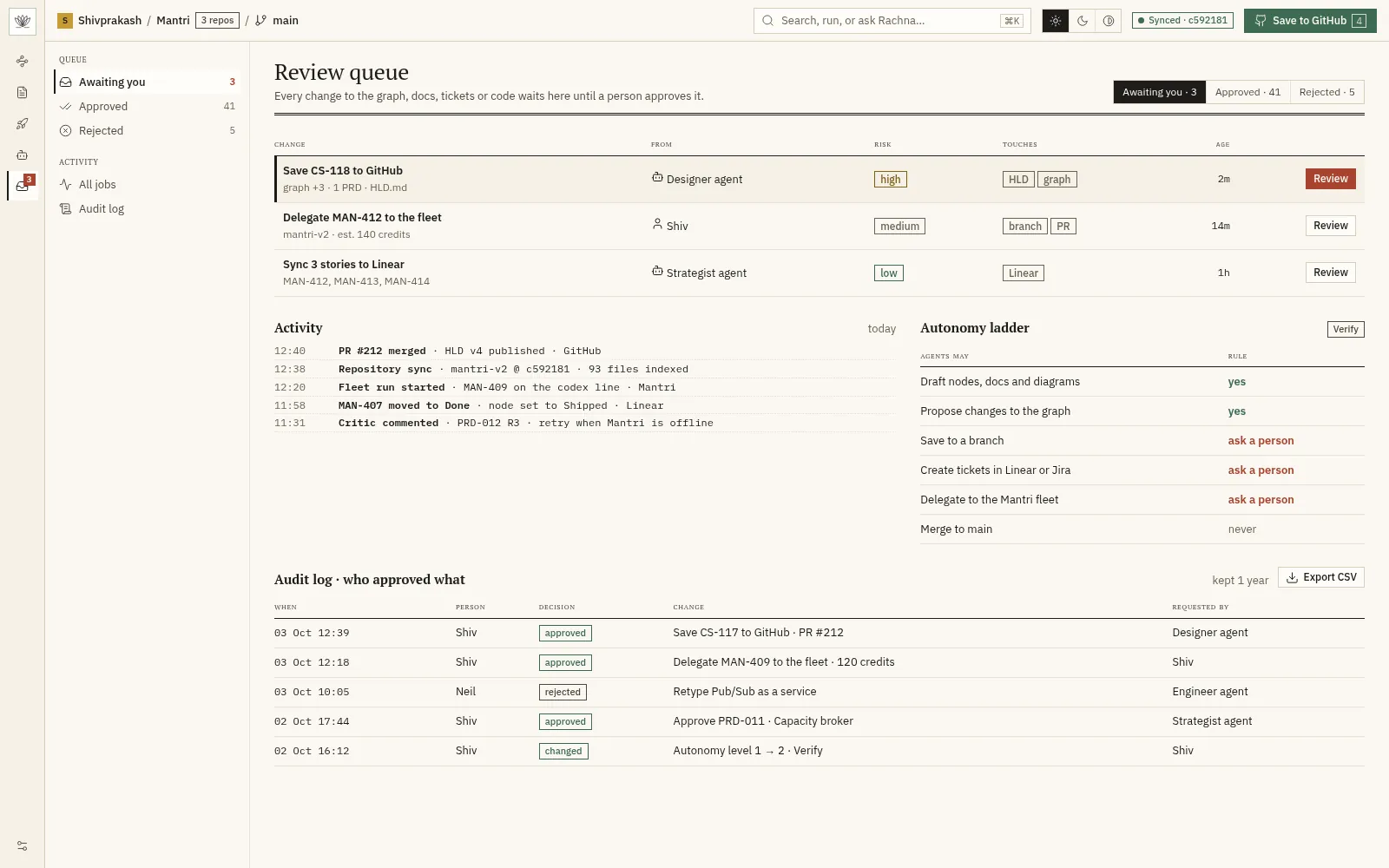The image size is (1389, 868).
Task: Click the Strategist agent robot icon
Action: [x=657, y=271]
